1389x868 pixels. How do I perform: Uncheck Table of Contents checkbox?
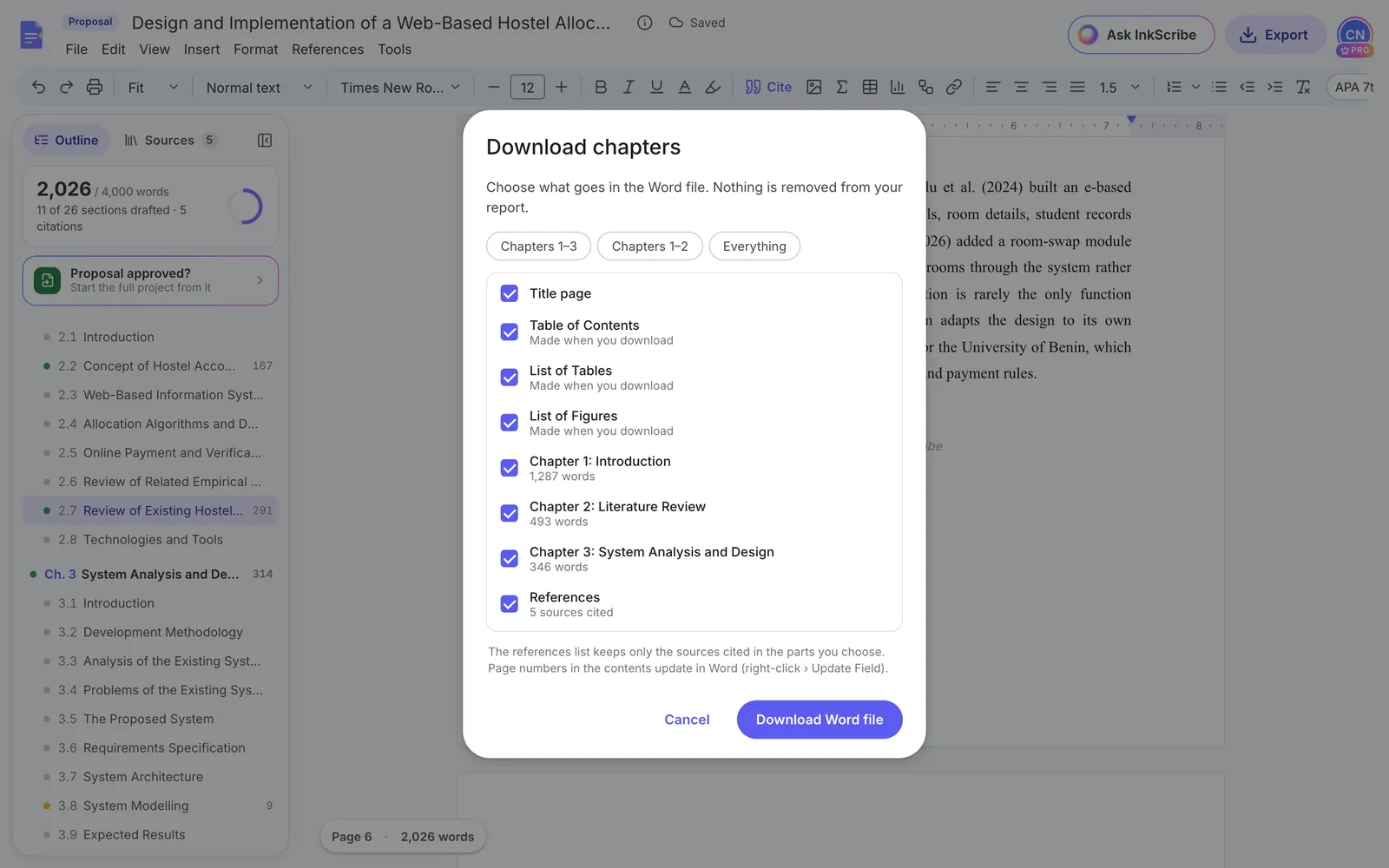[x=510, y=332]
